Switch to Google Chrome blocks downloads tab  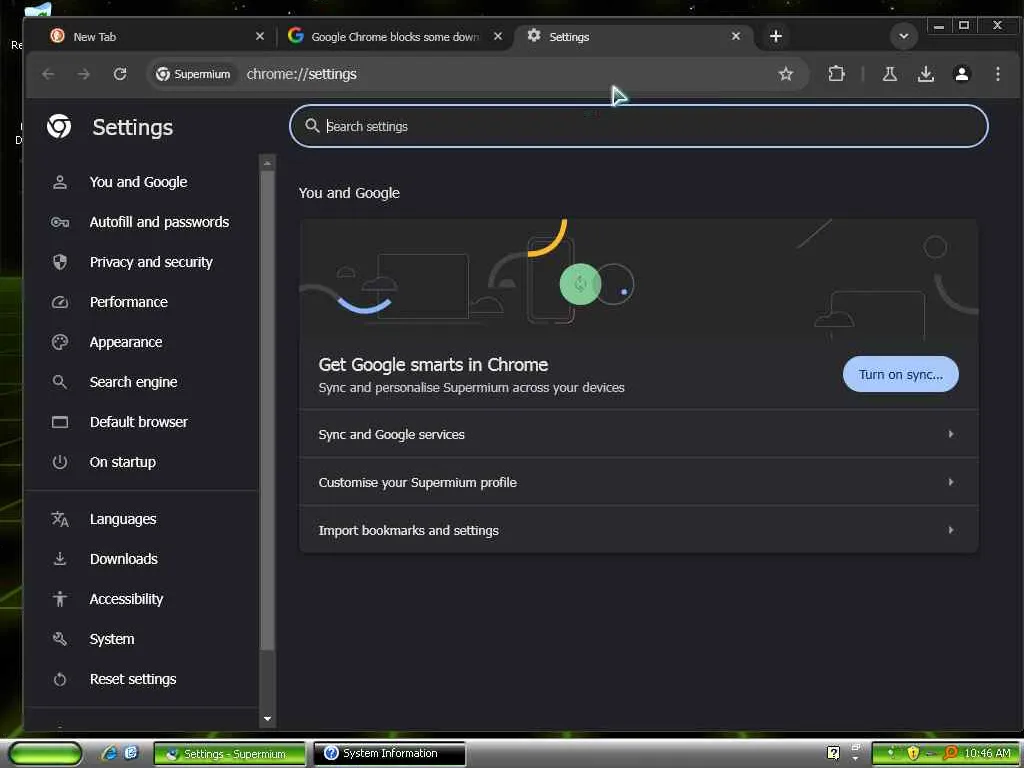395,37
